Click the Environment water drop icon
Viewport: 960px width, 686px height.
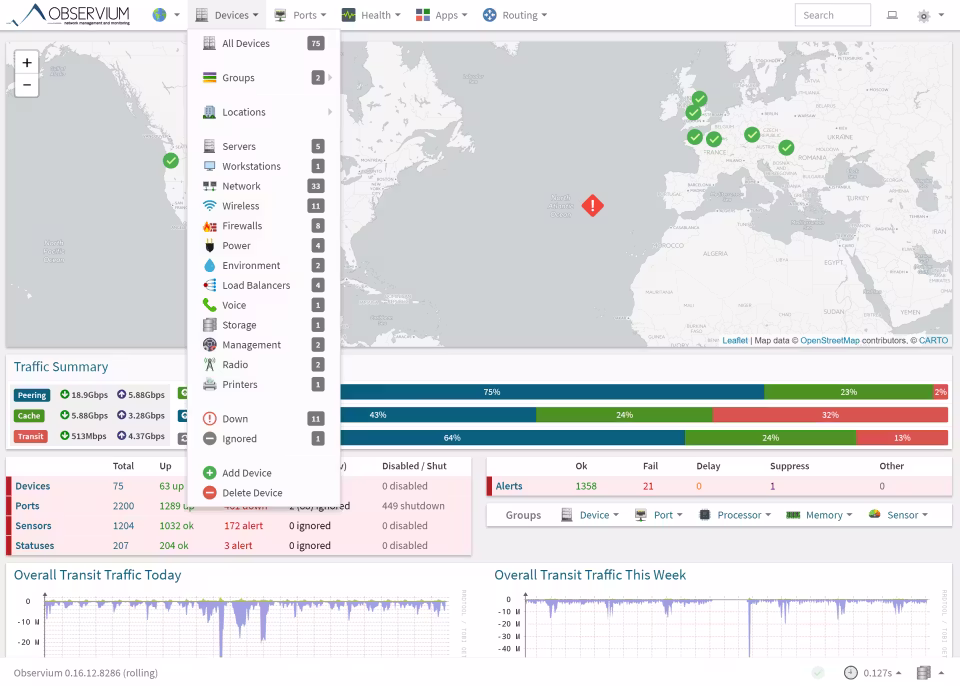point(209,266)
